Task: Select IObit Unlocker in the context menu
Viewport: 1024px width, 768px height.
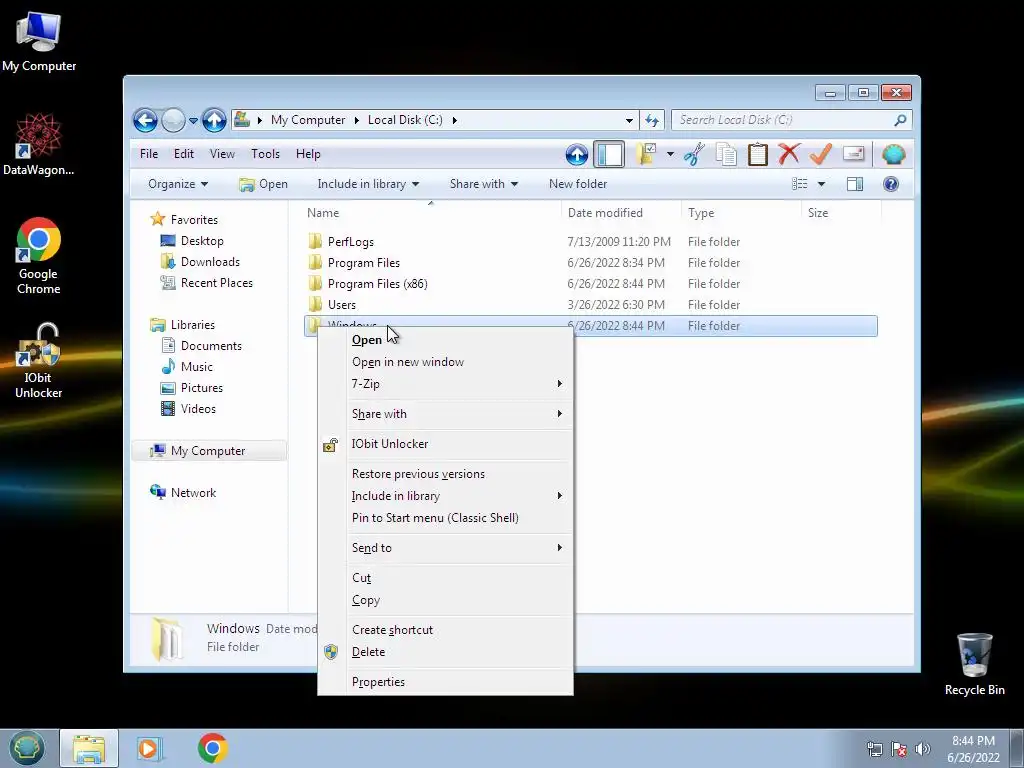Action: point(445,444)
